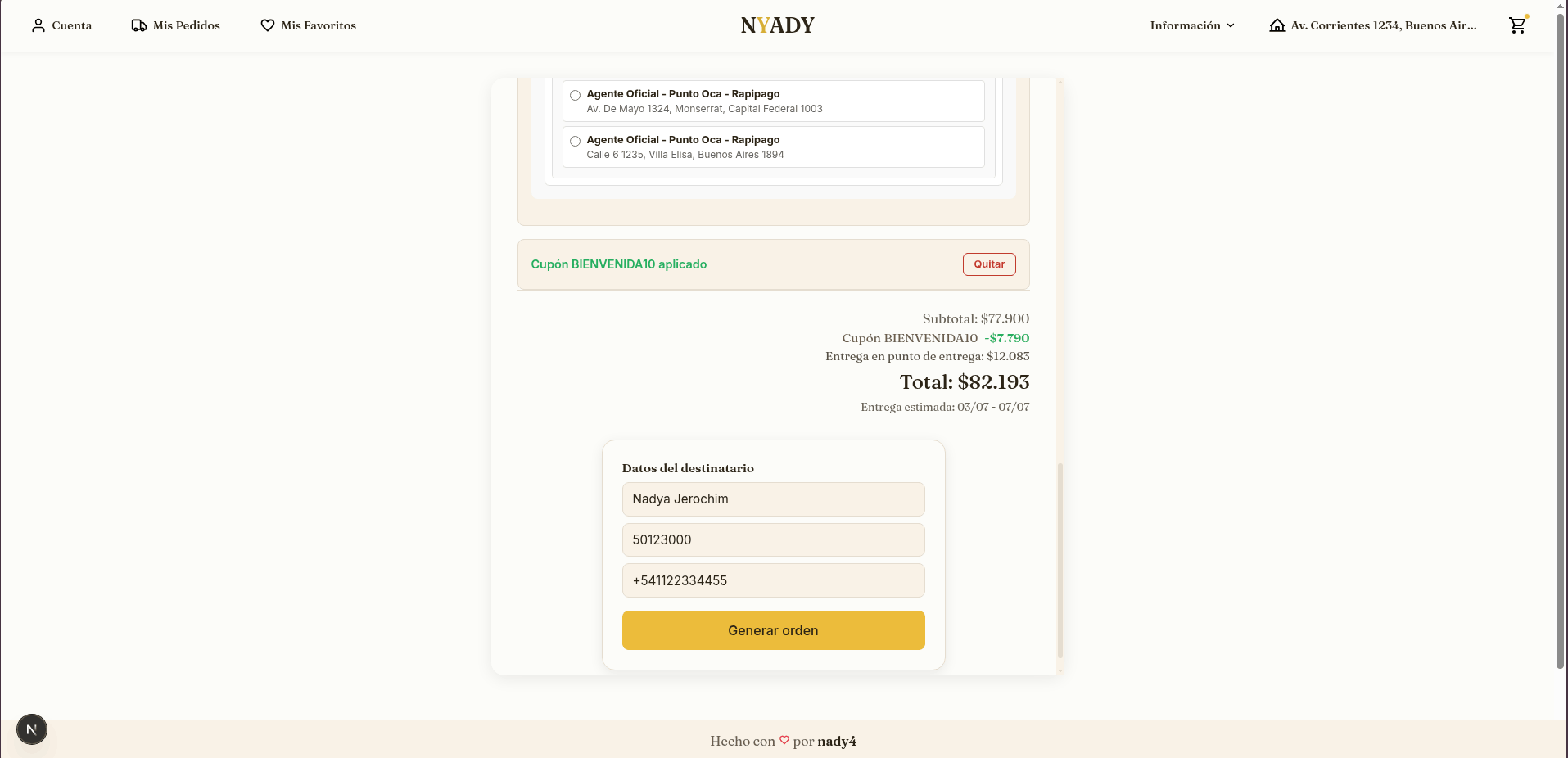Click the footer heart icon
The height and width of the screenshot is (758, 1568).
pyautogui.click(x=784, y=740)
